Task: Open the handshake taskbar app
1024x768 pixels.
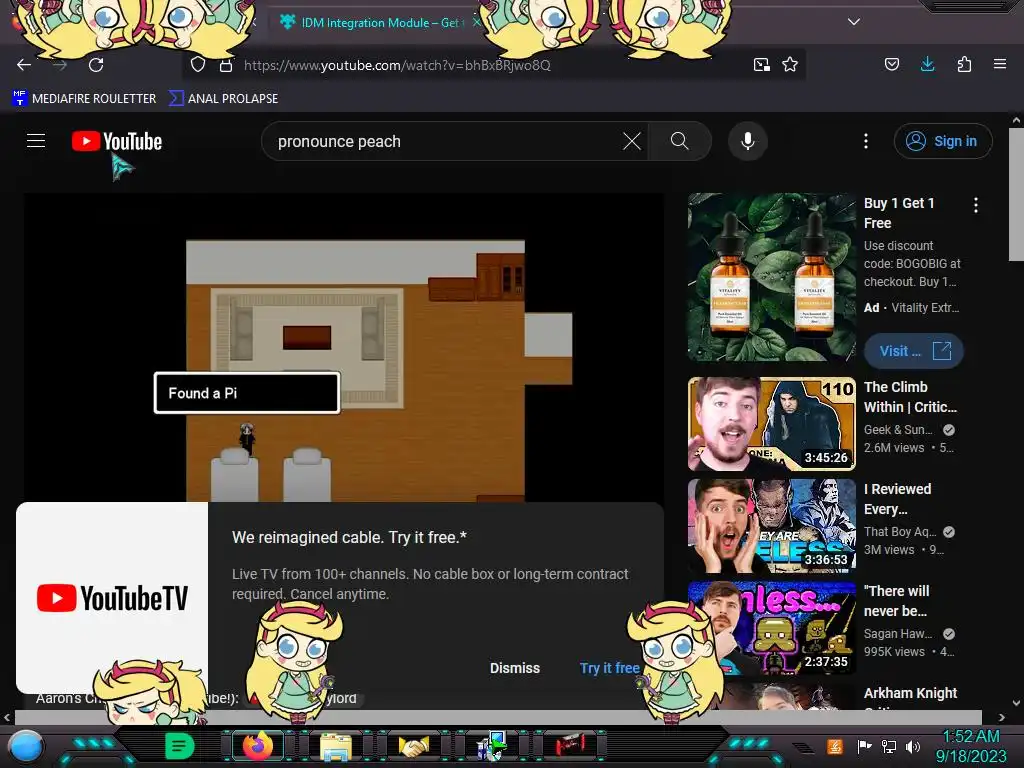Action: coord(414,746)
